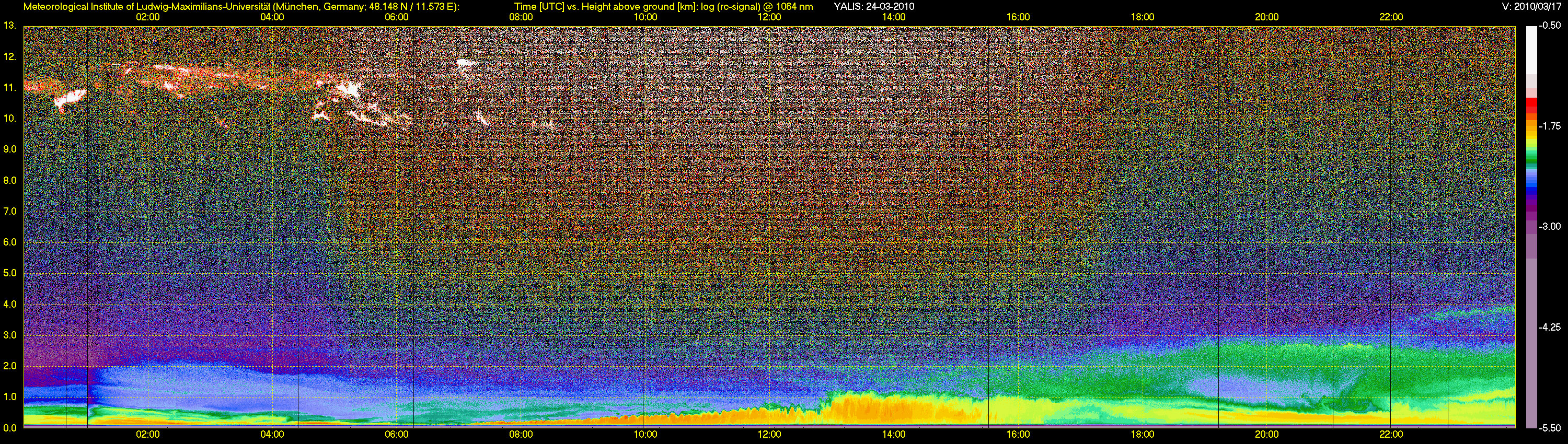Click the -3.00 color scale label
Image resolution: width=1568 pixels, height=444 pixels.
pyautogui.click(x=1550, y=226)
